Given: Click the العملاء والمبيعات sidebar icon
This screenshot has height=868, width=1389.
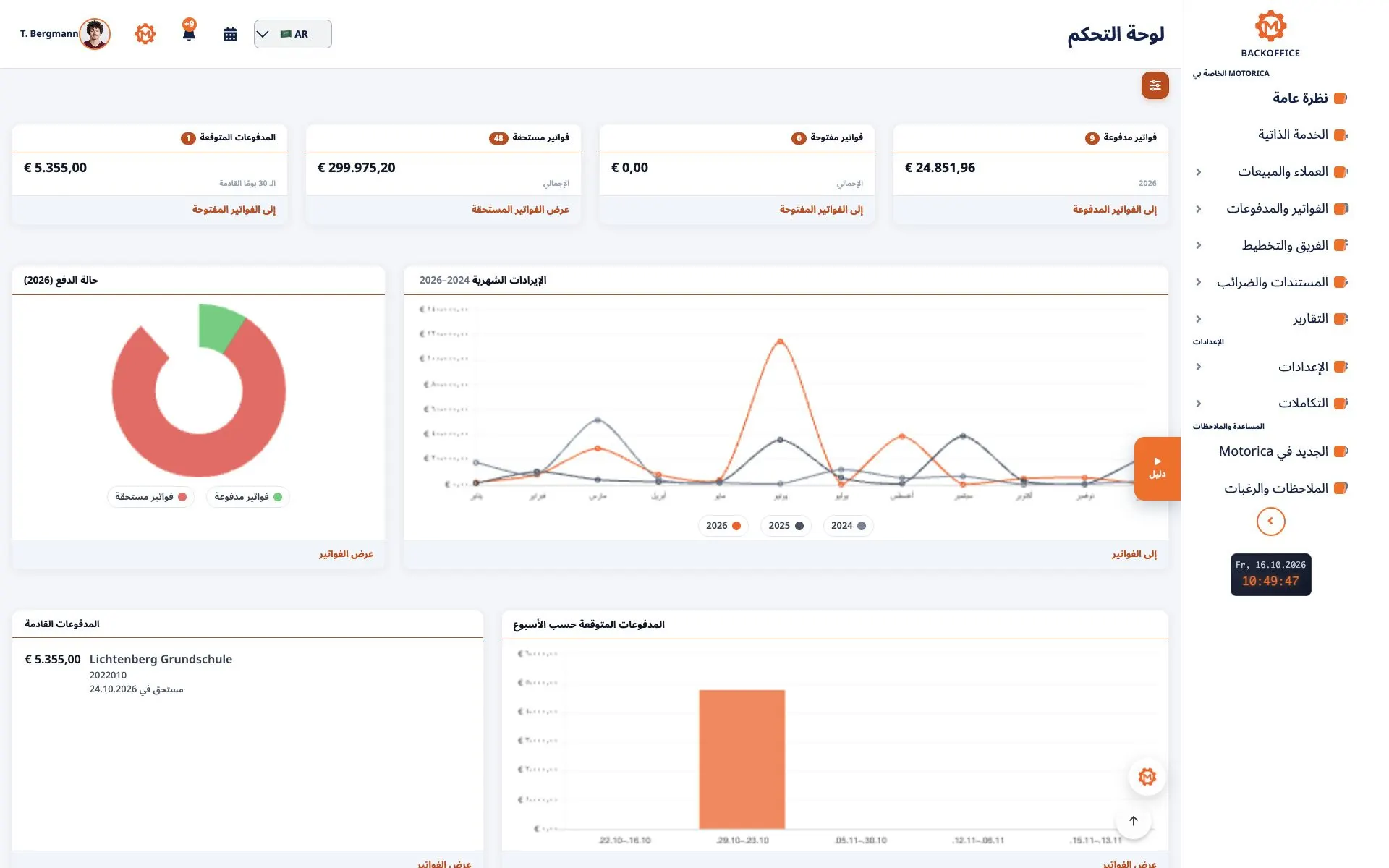Looking at the screenshot, I should [1340, 172].
